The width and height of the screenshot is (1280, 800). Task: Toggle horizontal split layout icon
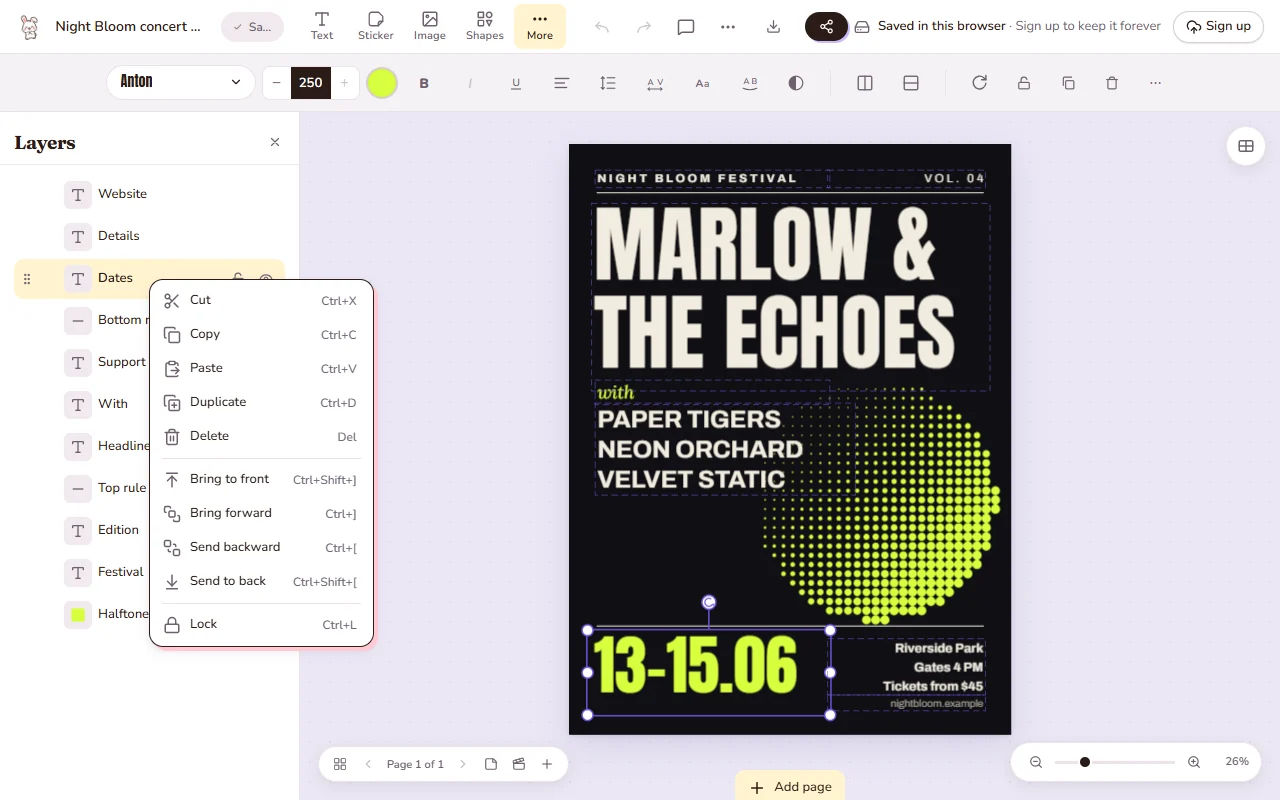point(911,83)
